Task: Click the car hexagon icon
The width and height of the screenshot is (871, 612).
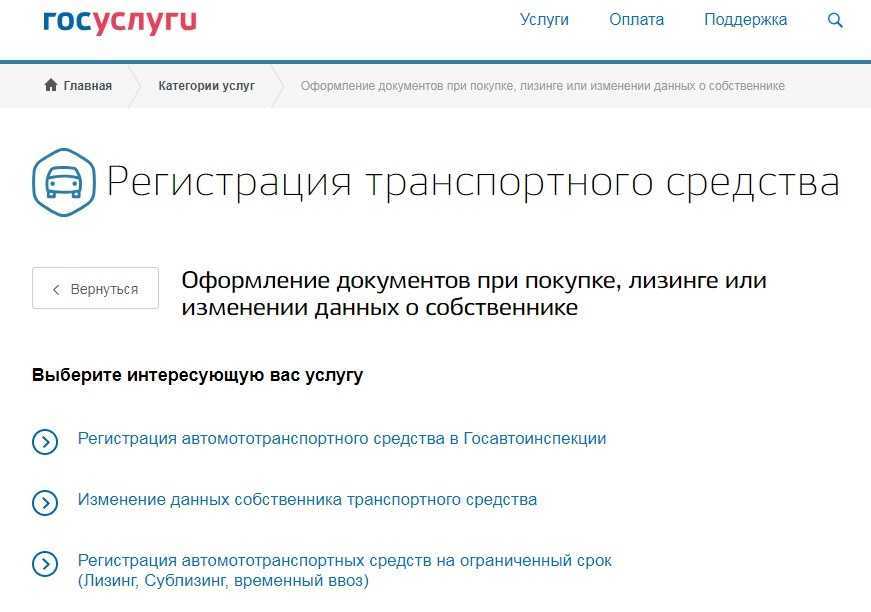Action: pyautogui.click(x=64, y=182)
